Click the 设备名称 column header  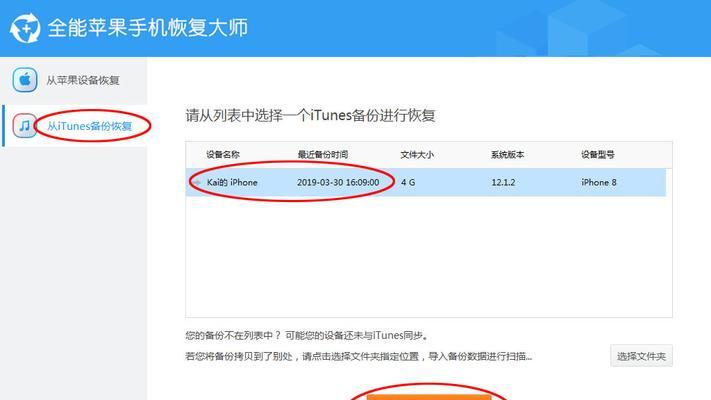(223, 155)
